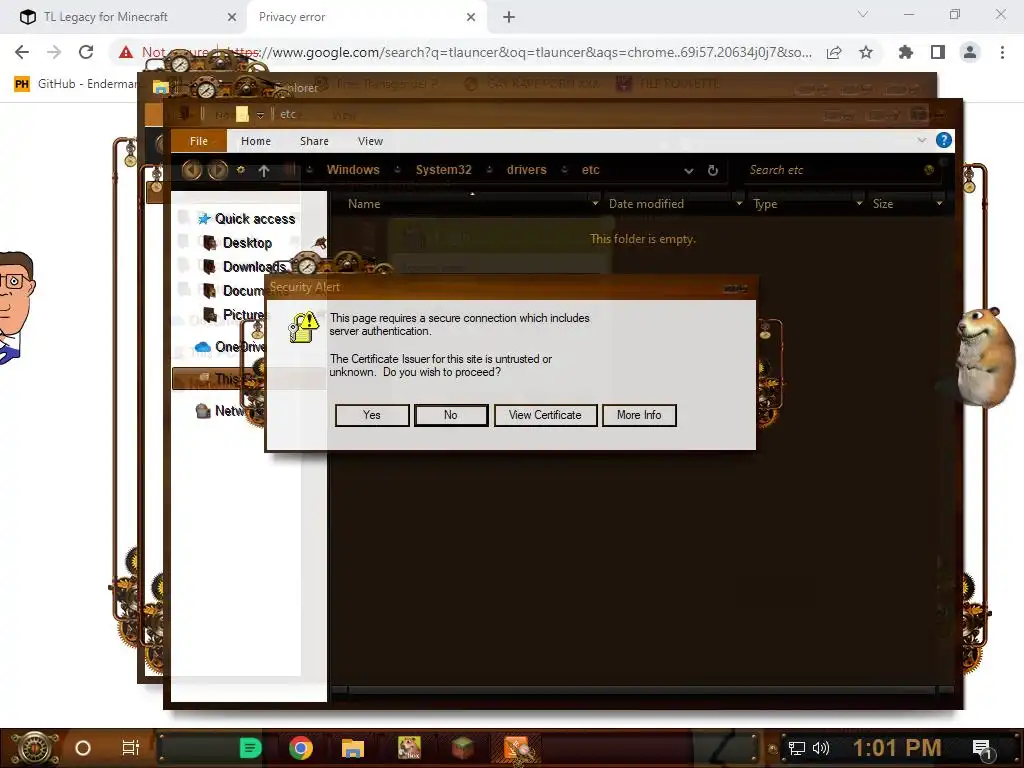Screen dimensions: 1024x768
Task: Open hamster Box app on taskbar
Action: (x=409, y=748)
